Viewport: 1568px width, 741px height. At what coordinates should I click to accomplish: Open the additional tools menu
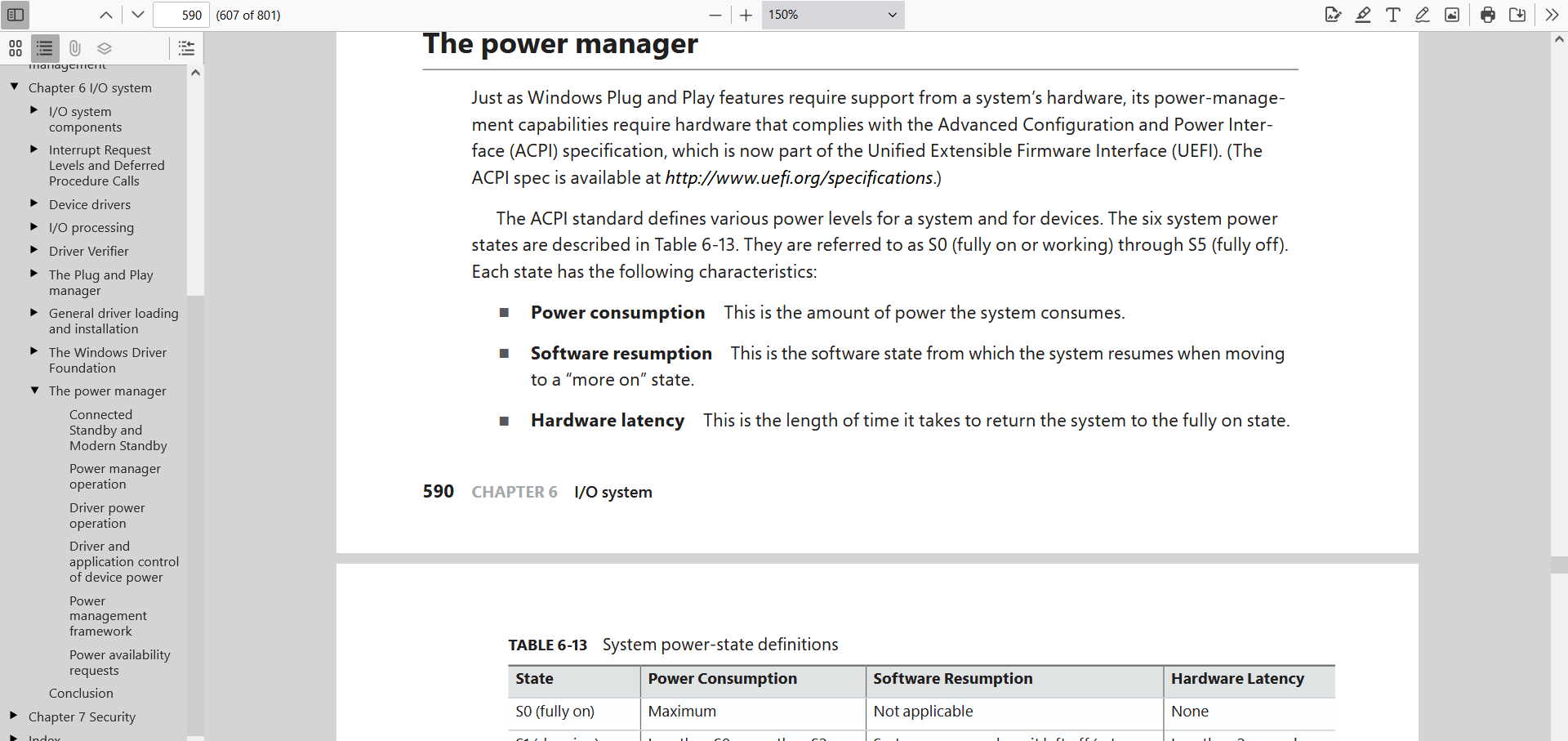click(x=1552, y=15)
